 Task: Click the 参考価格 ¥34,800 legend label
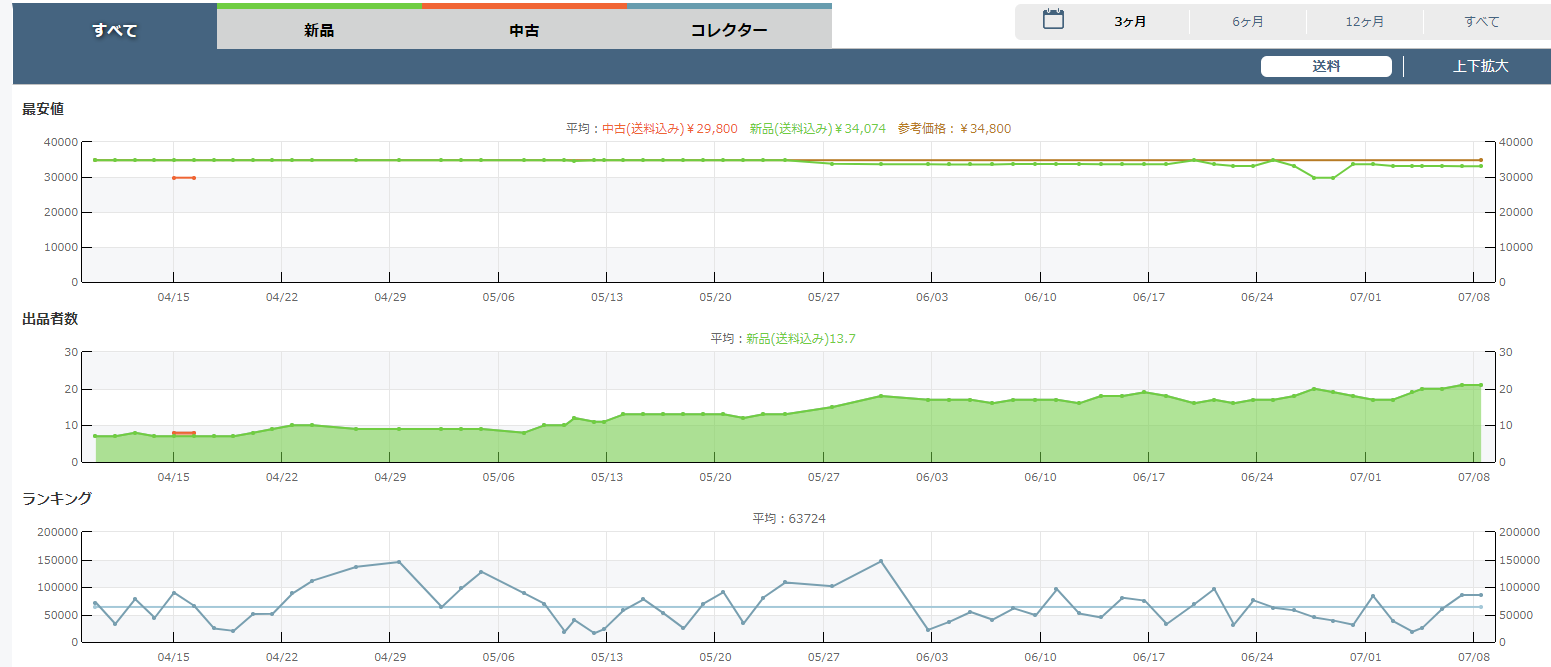click(x=954, y=129)
